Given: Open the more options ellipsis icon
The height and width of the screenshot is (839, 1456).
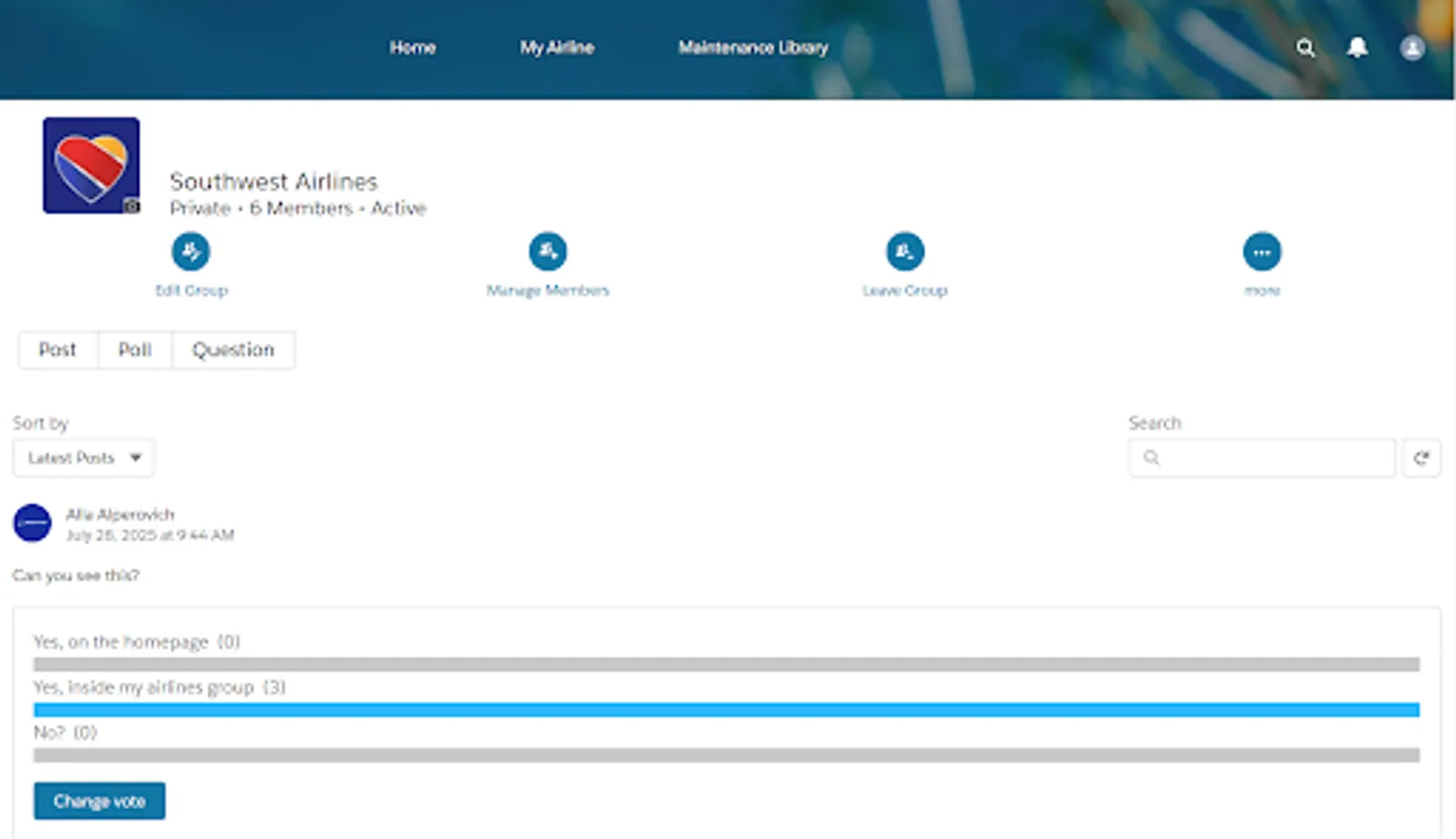Looking at the screenshot, I should tap(1261, 250).
